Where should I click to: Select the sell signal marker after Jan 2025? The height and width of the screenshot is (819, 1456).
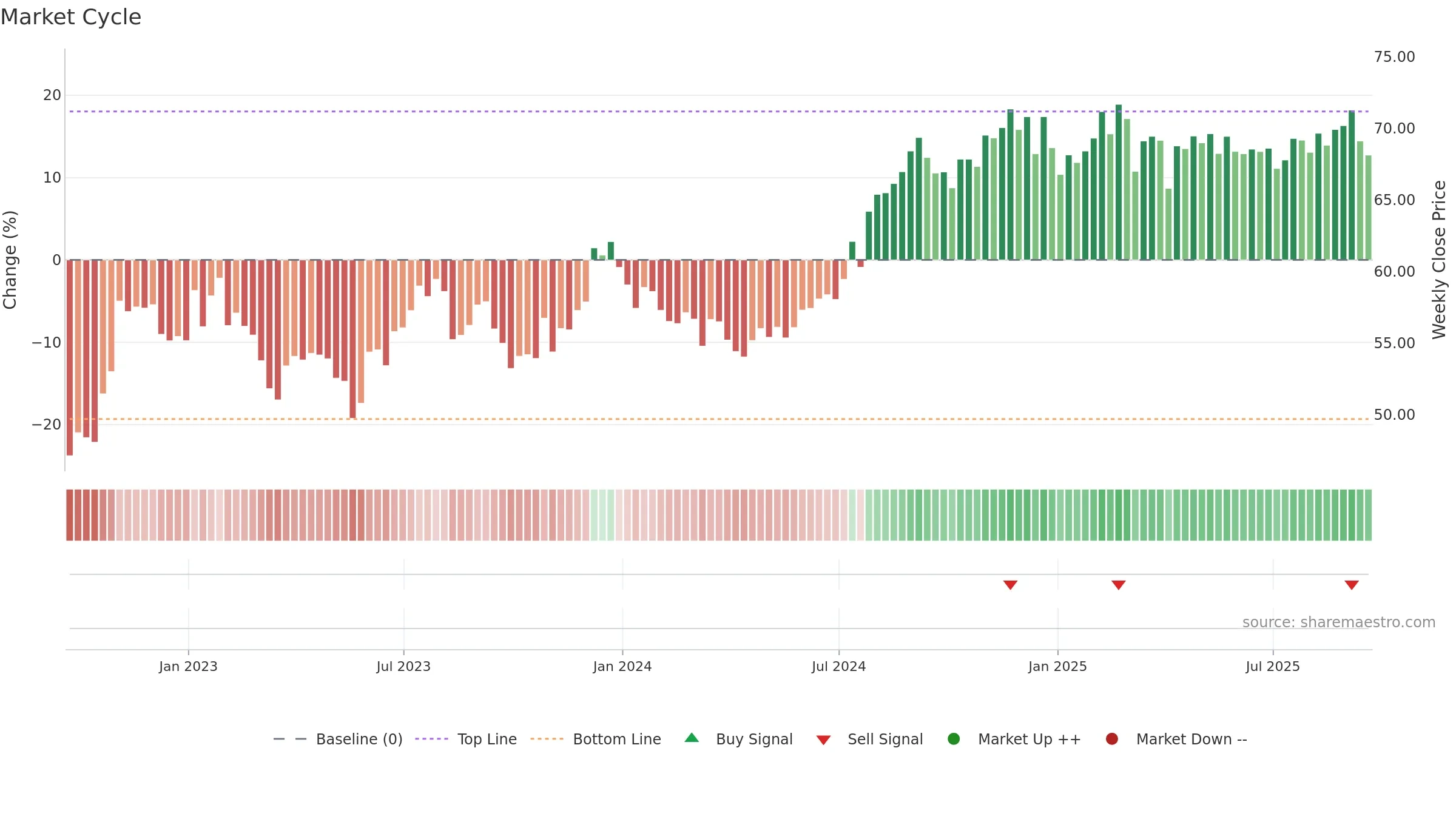tap(1119, 585)
